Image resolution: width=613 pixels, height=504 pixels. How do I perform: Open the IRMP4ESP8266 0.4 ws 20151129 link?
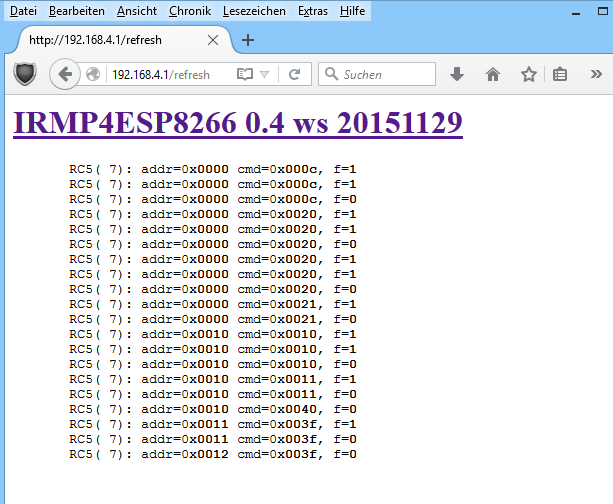click(238, 123)
